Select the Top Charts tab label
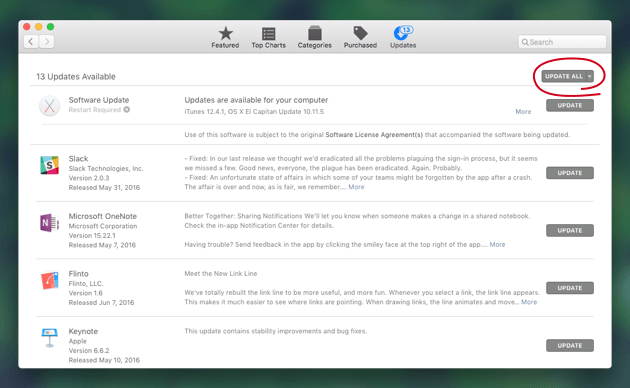Screen dimensions: 630x388 click(x=268, y=45)
